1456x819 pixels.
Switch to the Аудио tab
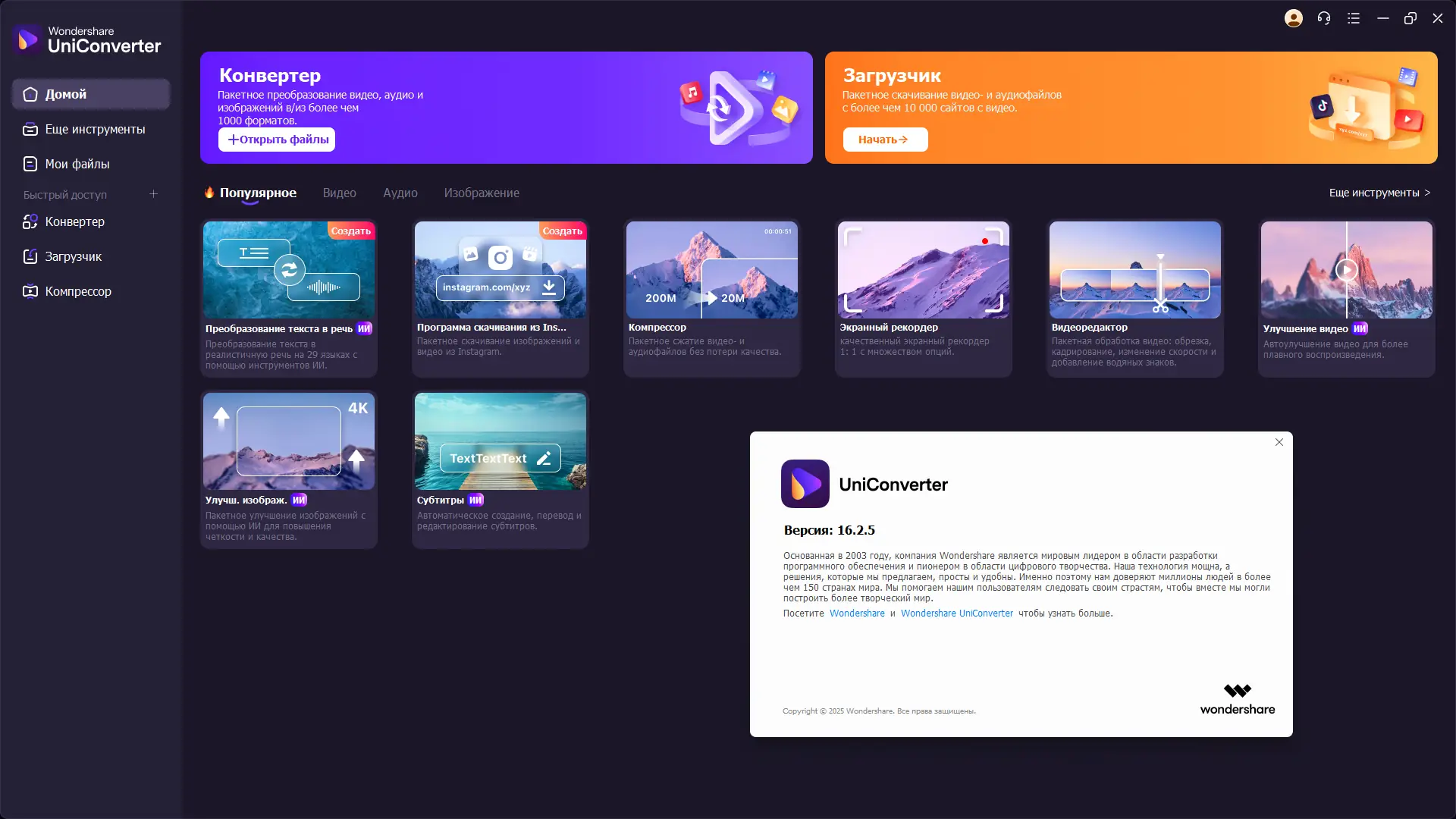pyautogui.click(x=400, y=193)
